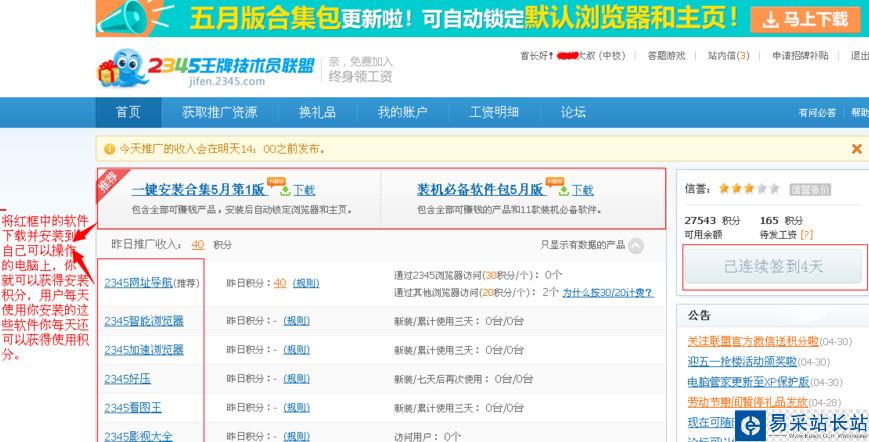Open the 首页 navigation tab

128,112
